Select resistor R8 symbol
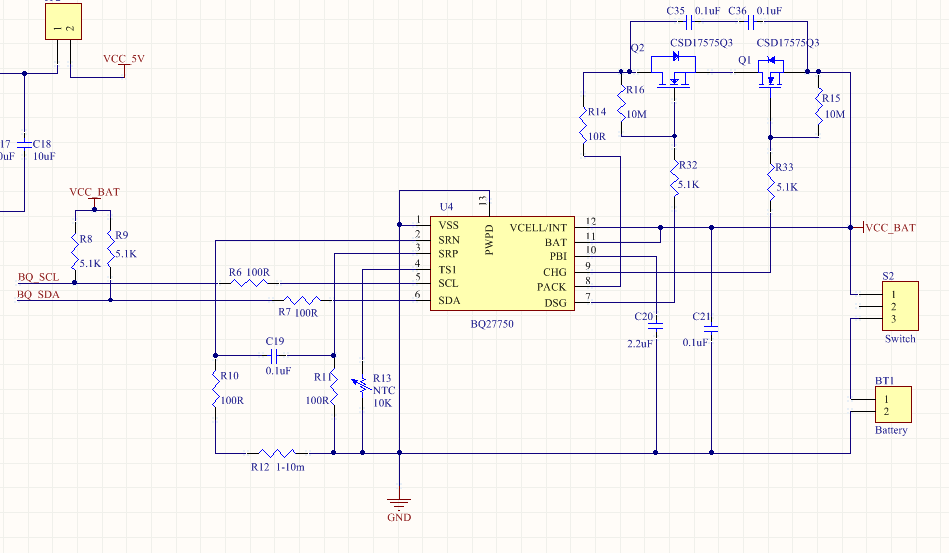 75,251
